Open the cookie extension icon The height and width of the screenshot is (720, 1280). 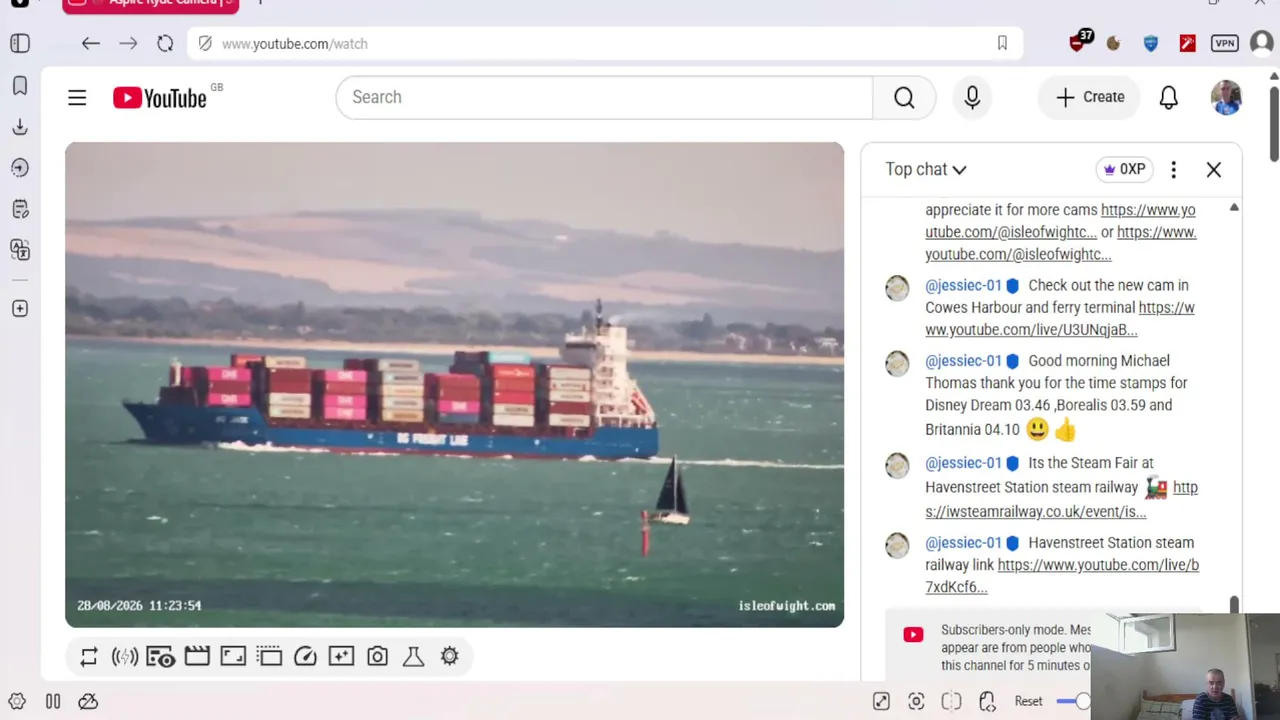pyautogui.click(x=1113, y=44)
